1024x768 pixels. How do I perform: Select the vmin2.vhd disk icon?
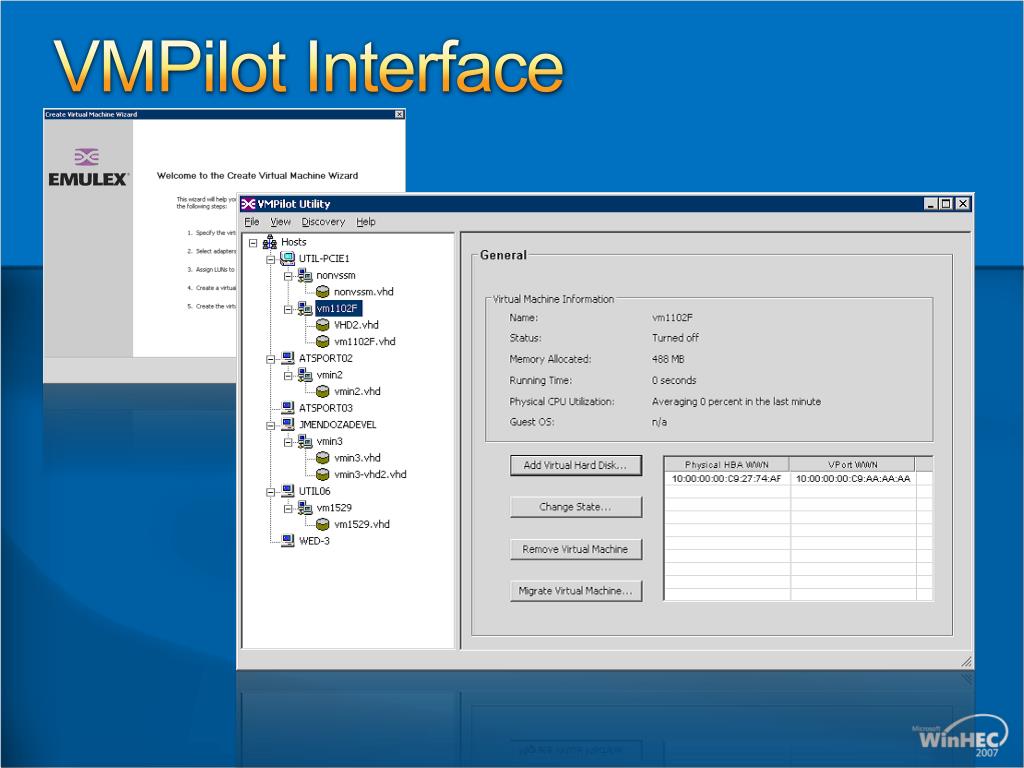pos(323,391)
